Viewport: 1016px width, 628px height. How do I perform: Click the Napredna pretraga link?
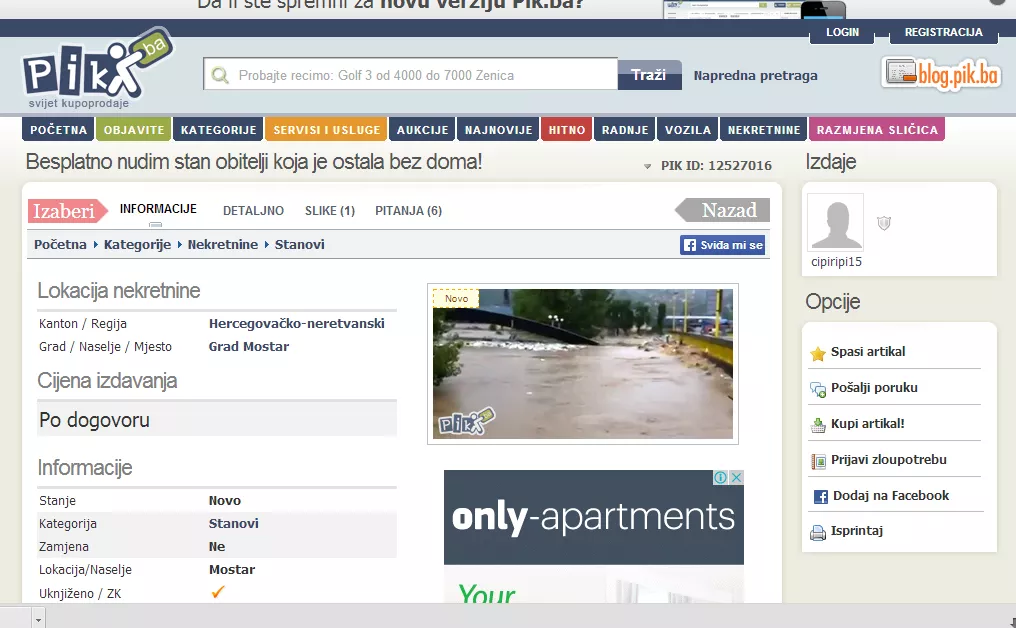(x=755, y=75)
